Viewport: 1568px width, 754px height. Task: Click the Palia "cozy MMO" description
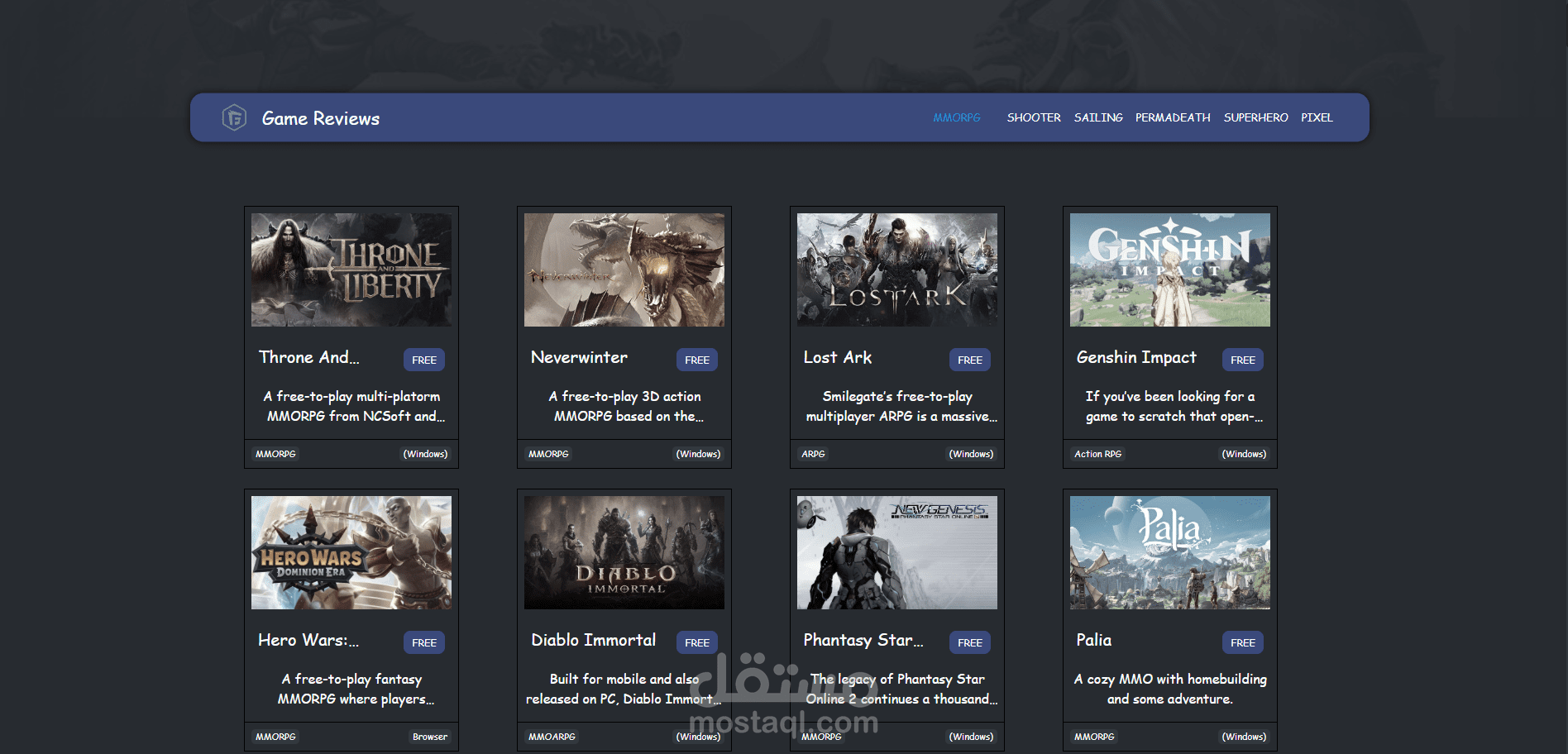click(1170, 690)
